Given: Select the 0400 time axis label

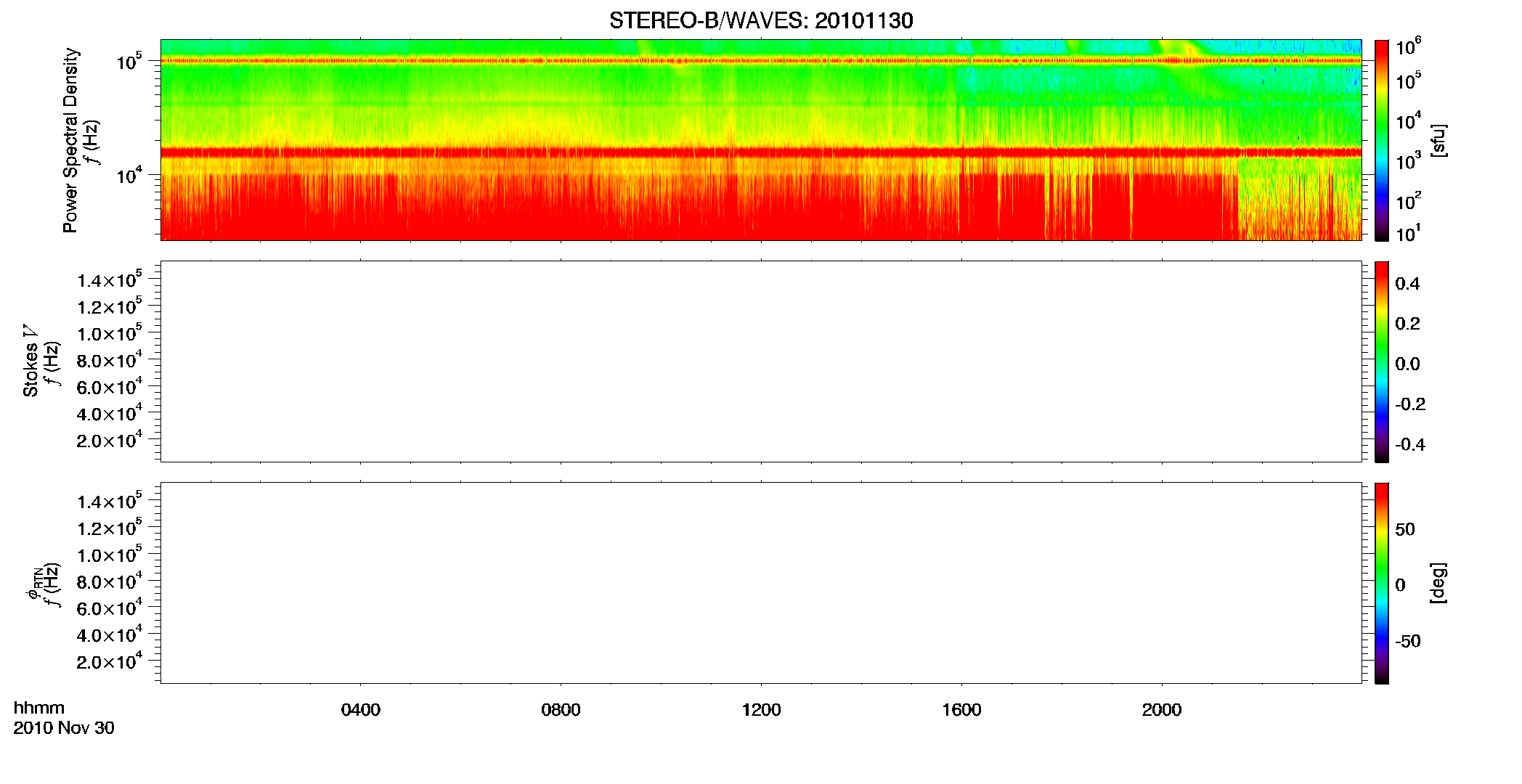Looking at the screenshot, I should point(360,710).
